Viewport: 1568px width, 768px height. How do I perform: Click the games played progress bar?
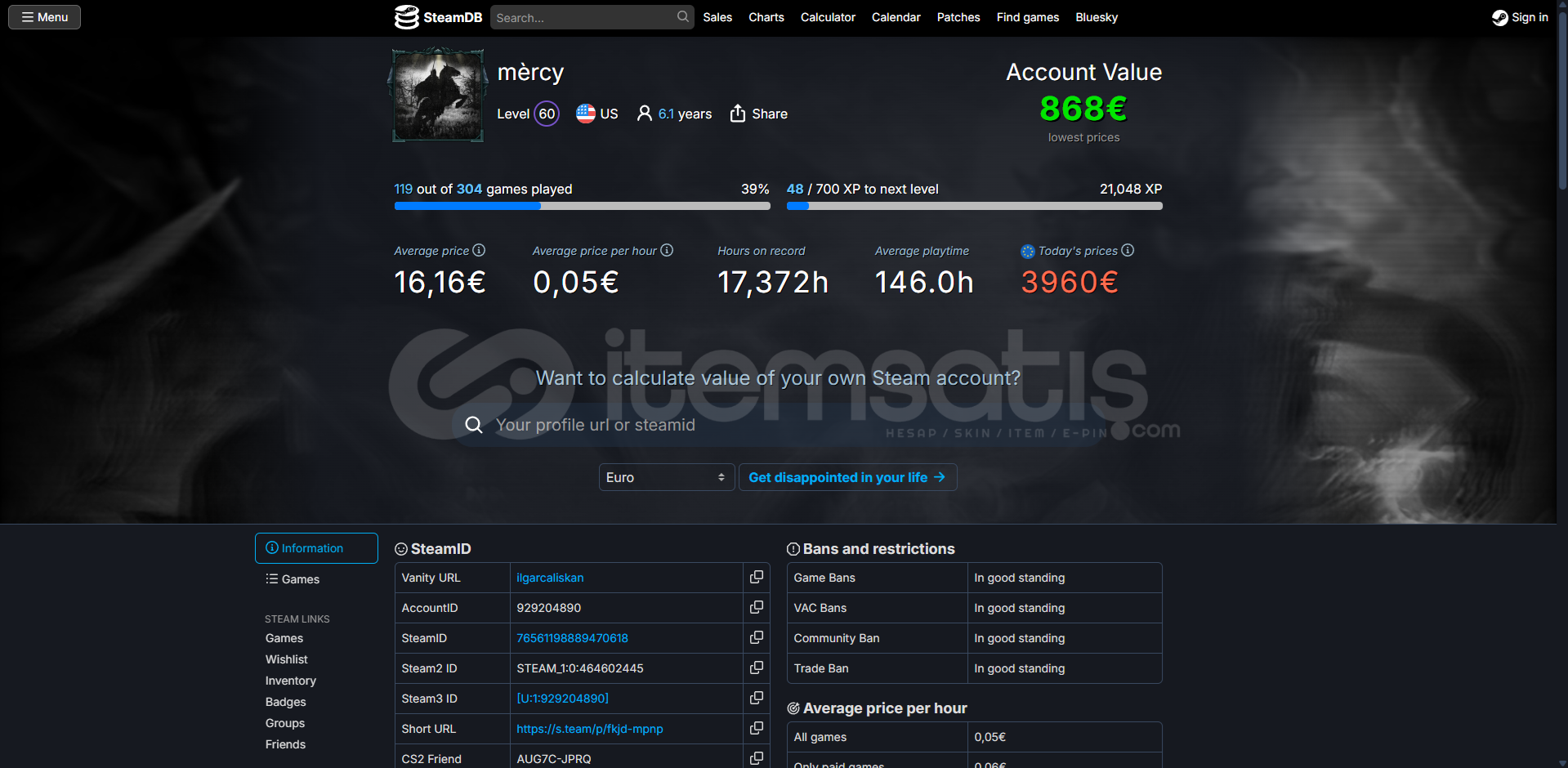(x=582, y=206)
